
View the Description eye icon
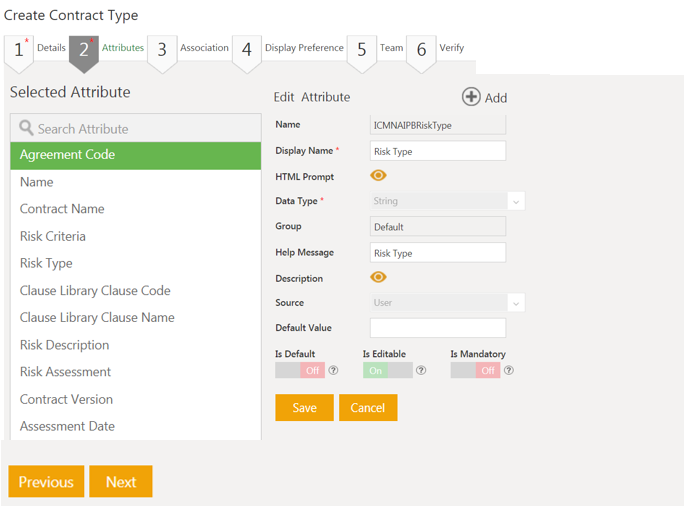378,277
